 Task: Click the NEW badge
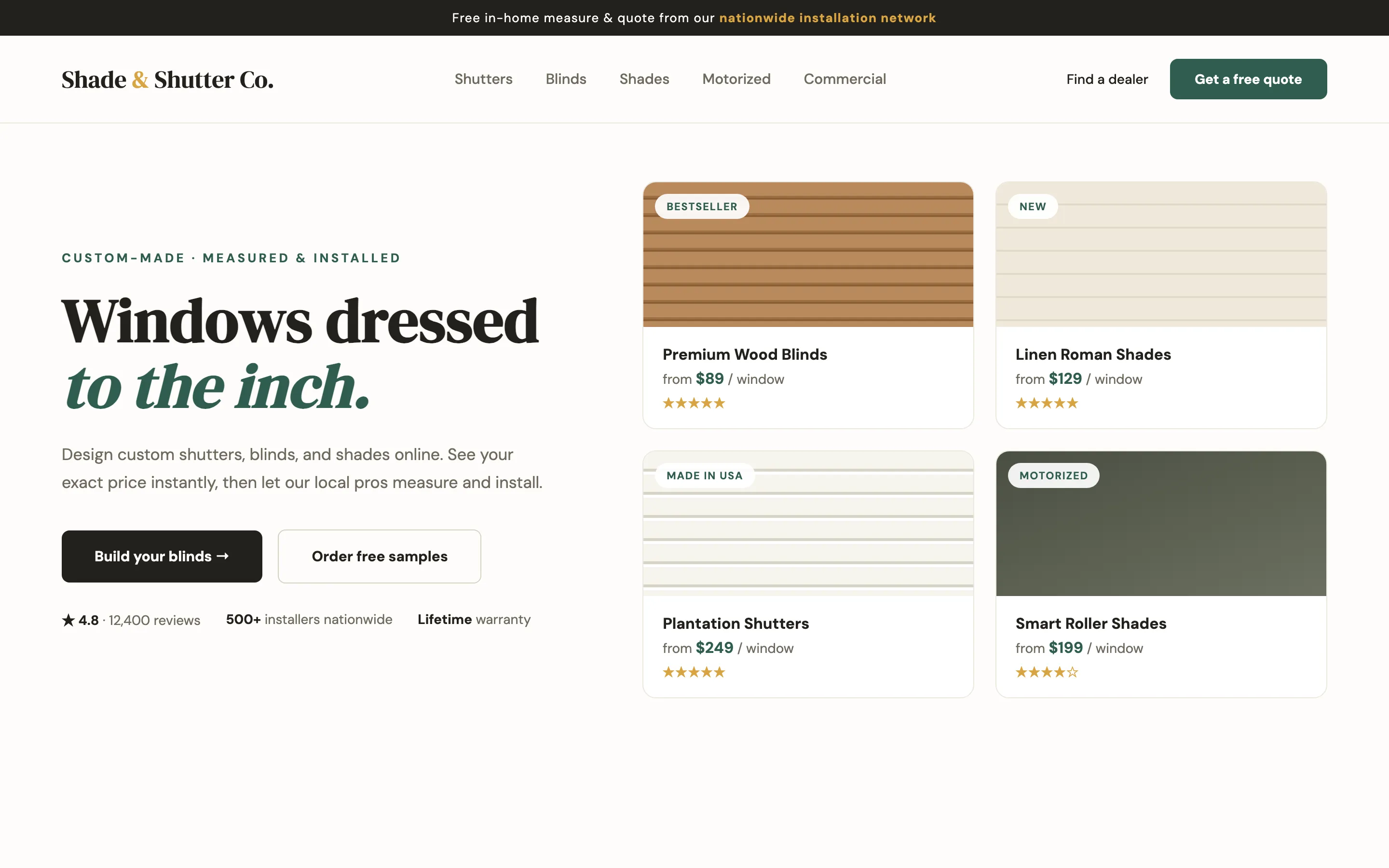click(x=1033, y=207)
